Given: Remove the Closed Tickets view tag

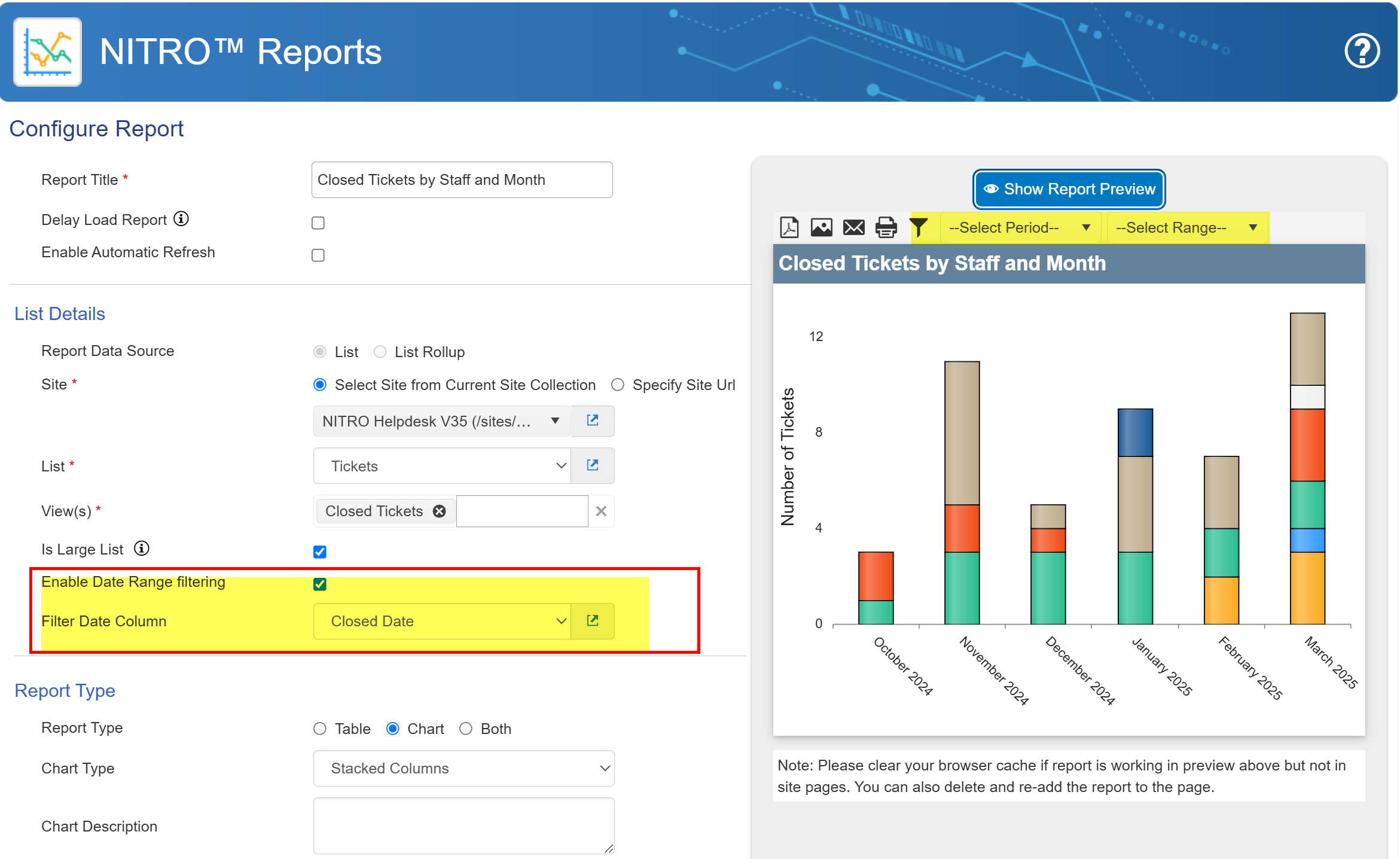Looking at the screenshot, I should 440,511.
